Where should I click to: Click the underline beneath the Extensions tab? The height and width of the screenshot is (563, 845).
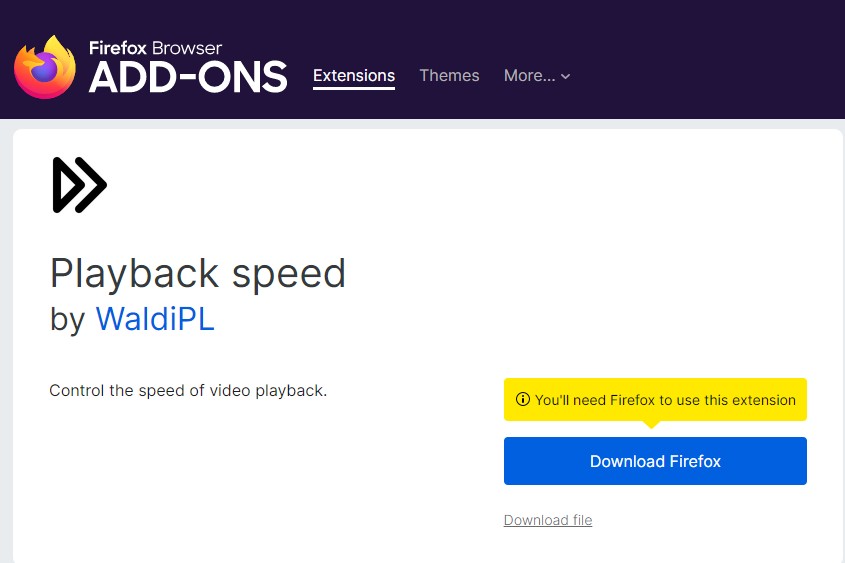point(354,90)
